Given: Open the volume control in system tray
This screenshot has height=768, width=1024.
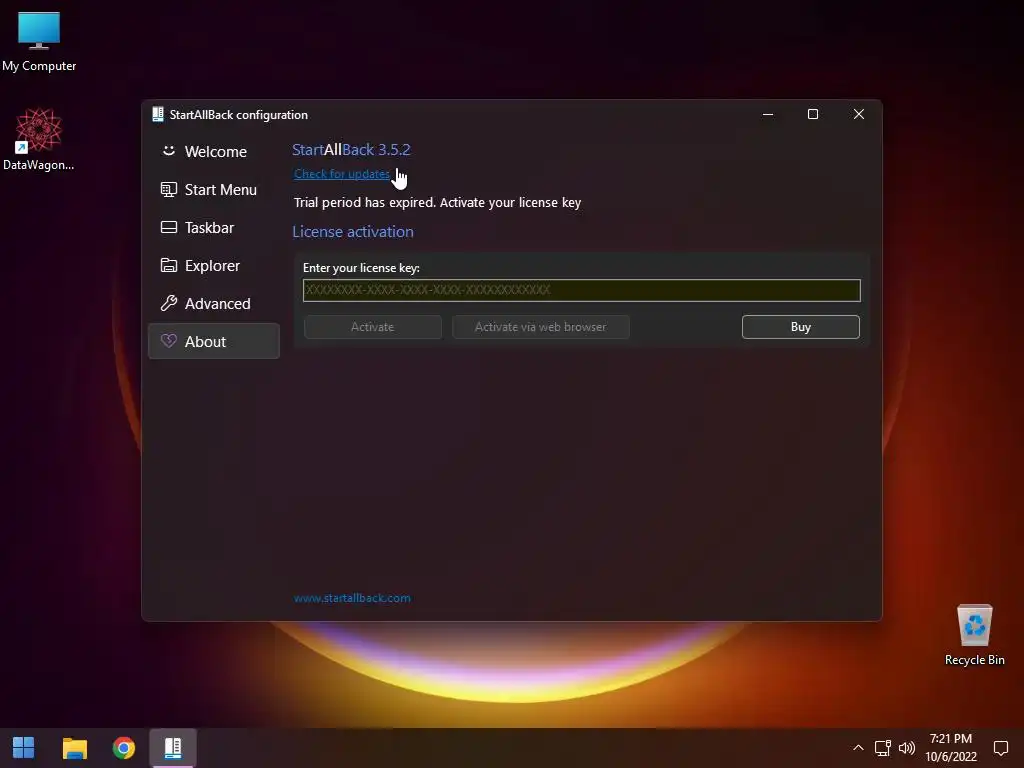Looking at the screenshot, I should click(x=906, y=748).
